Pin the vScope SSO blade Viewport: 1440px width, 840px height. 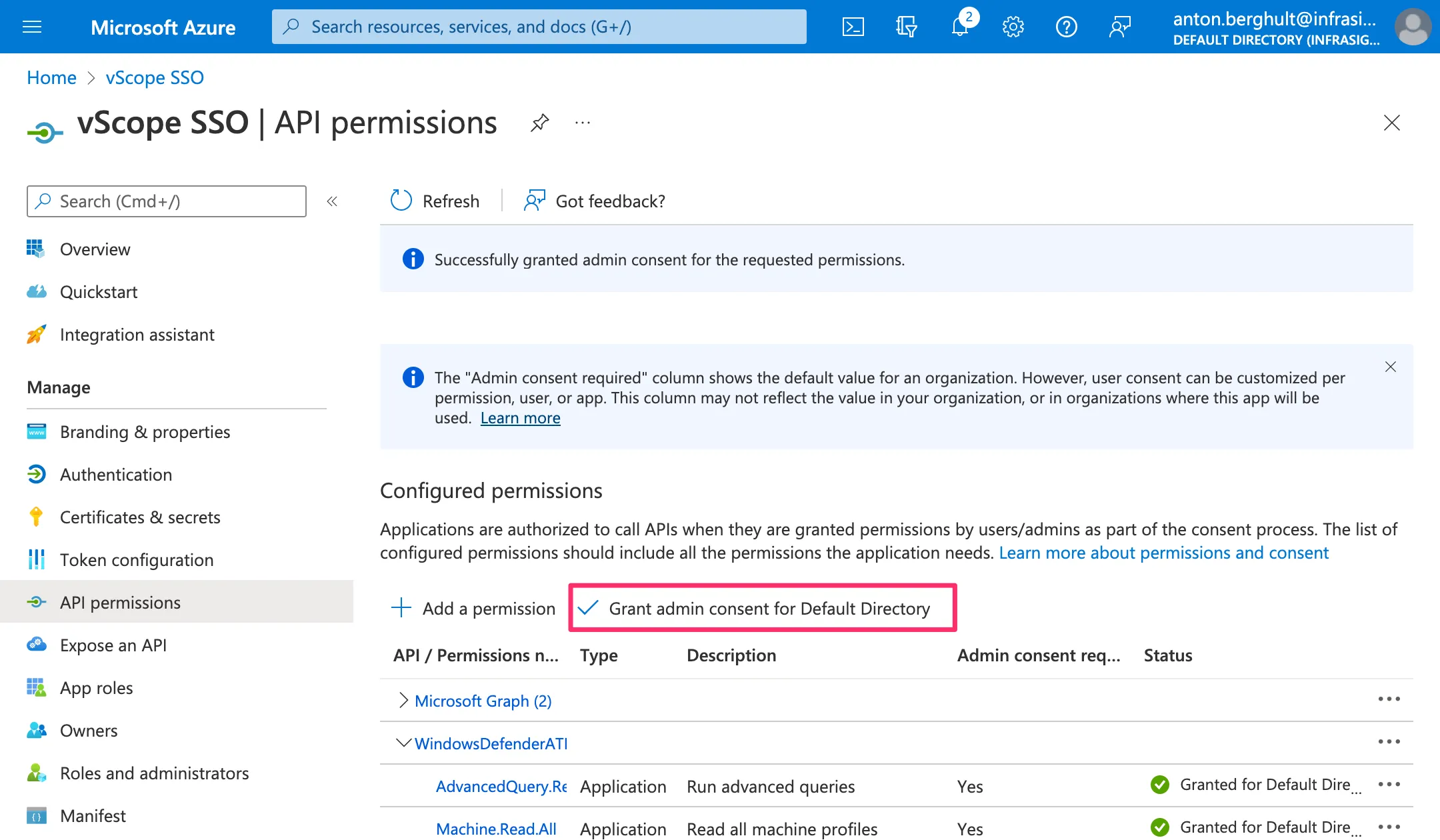click(x=539, y=123)
